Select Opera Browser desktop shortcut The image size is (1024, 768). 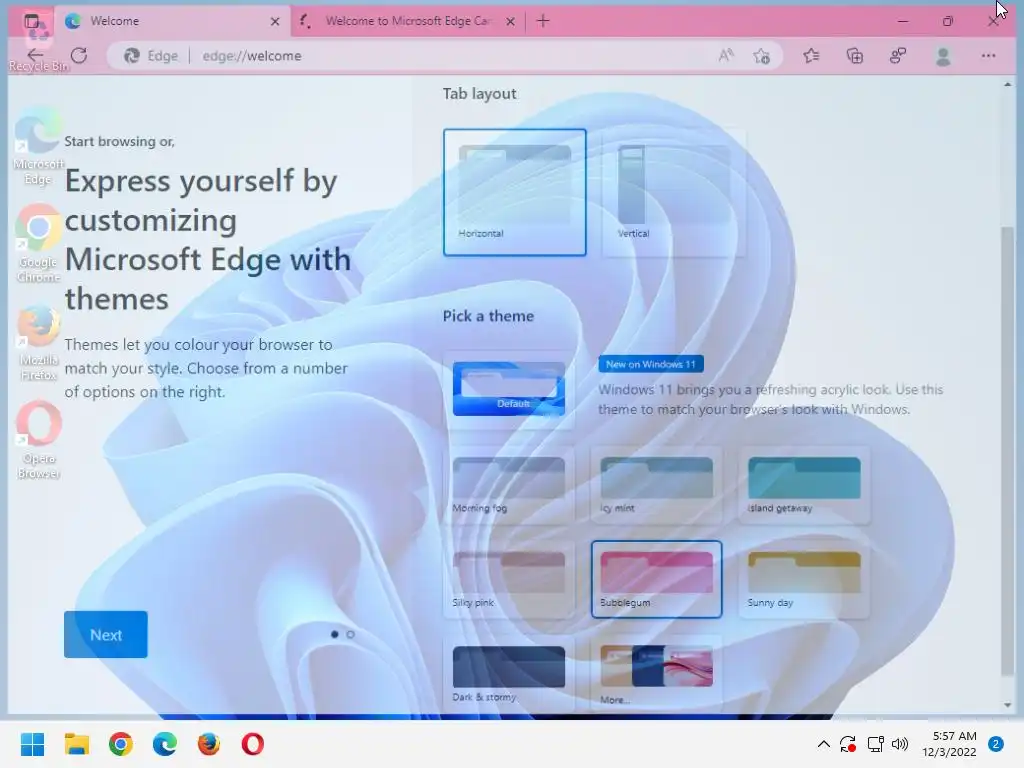(x=39, y=441)
